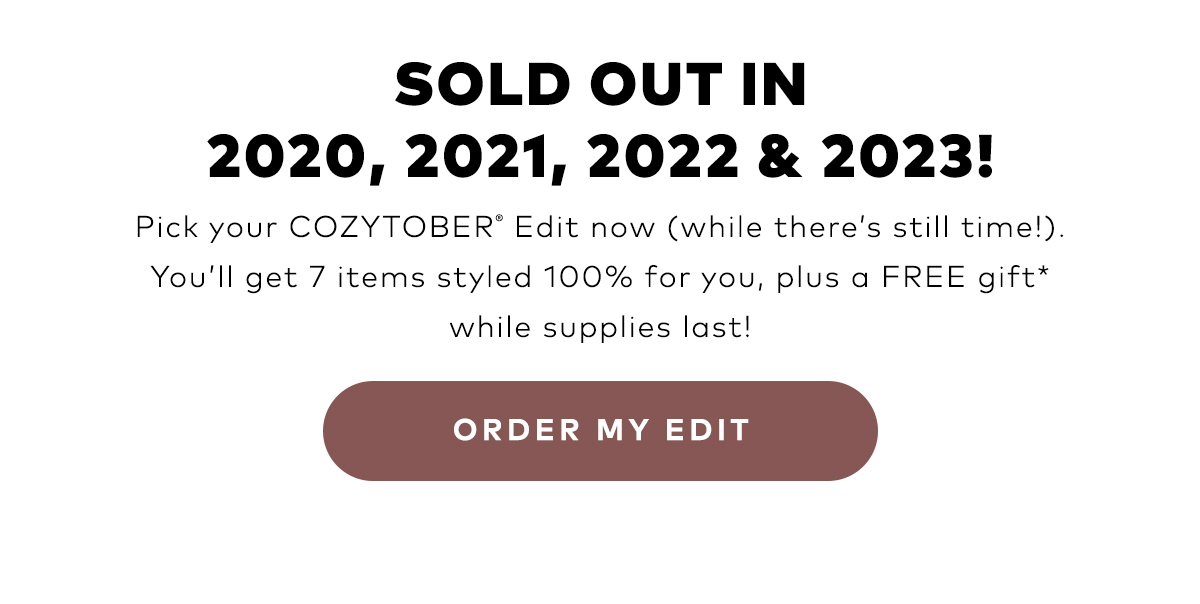Click the You'll get text
Image resolution: width=1200 pixels, height=604 pixels.
223,277
